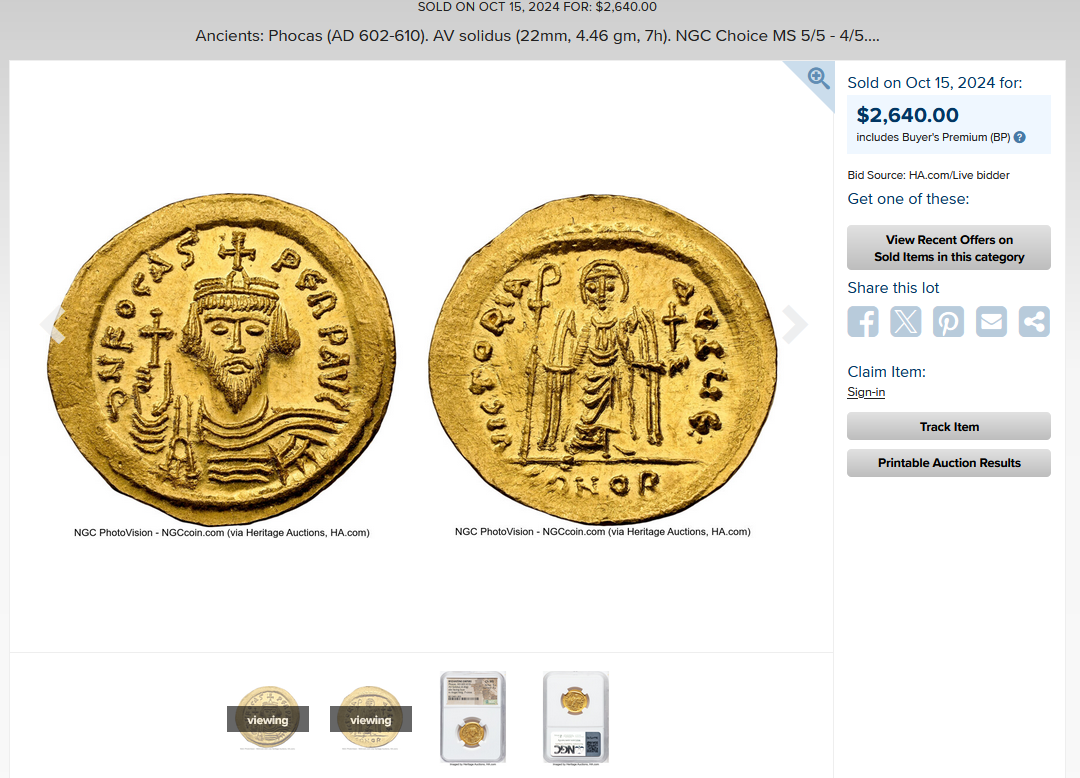
Task: Go to the next image arrow
Action: 796,324
